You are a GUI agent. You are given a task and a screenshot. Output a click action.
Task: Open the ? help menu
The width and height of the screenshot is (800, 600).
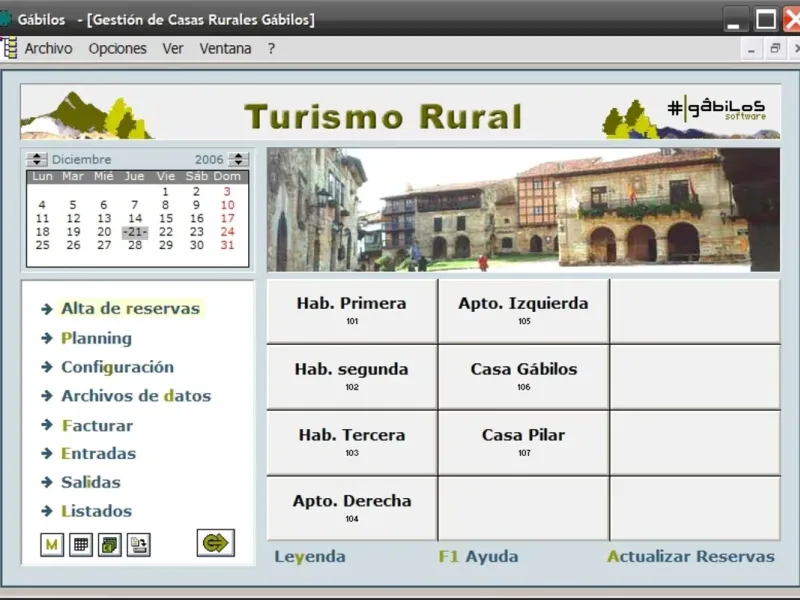click(x=271, y=48)
